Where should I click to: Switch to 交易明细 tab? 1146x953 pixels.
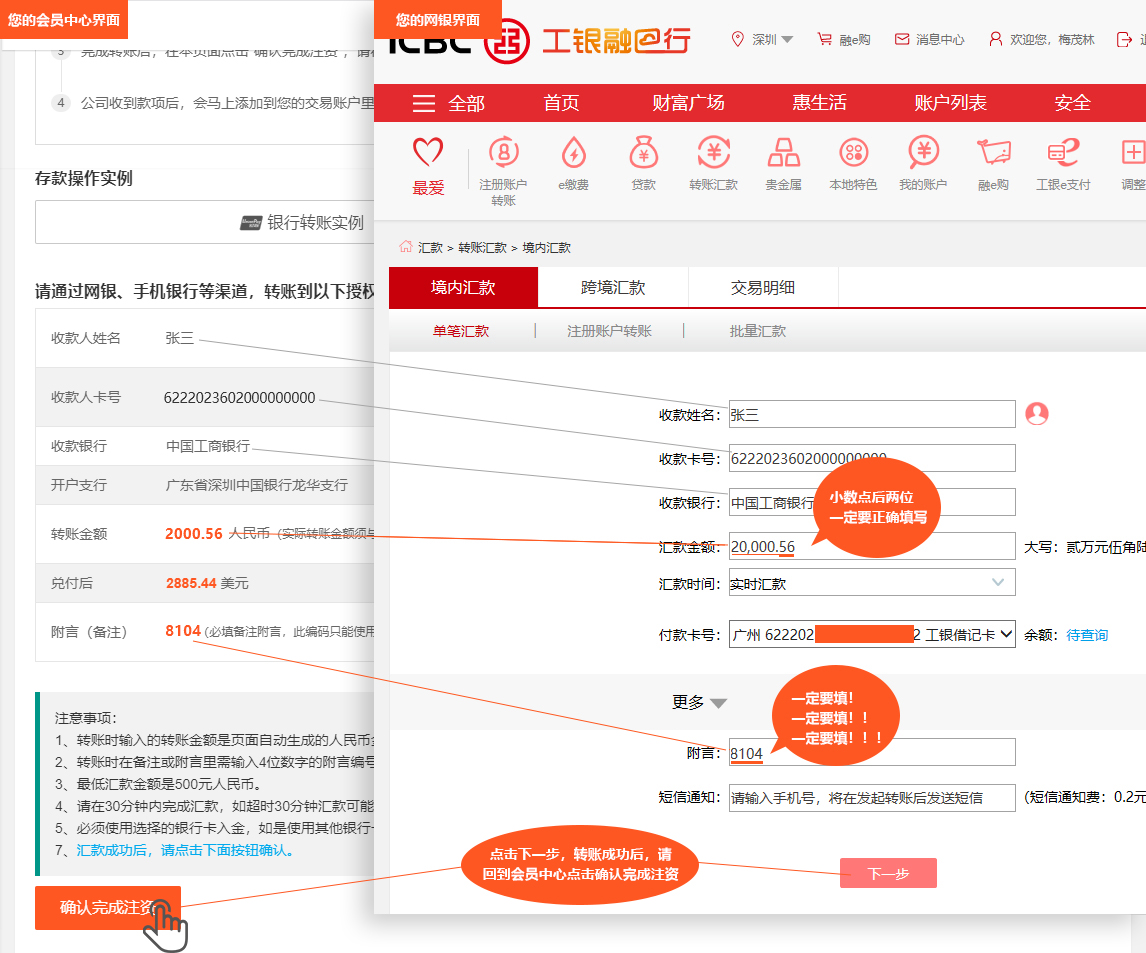[763, 287]
